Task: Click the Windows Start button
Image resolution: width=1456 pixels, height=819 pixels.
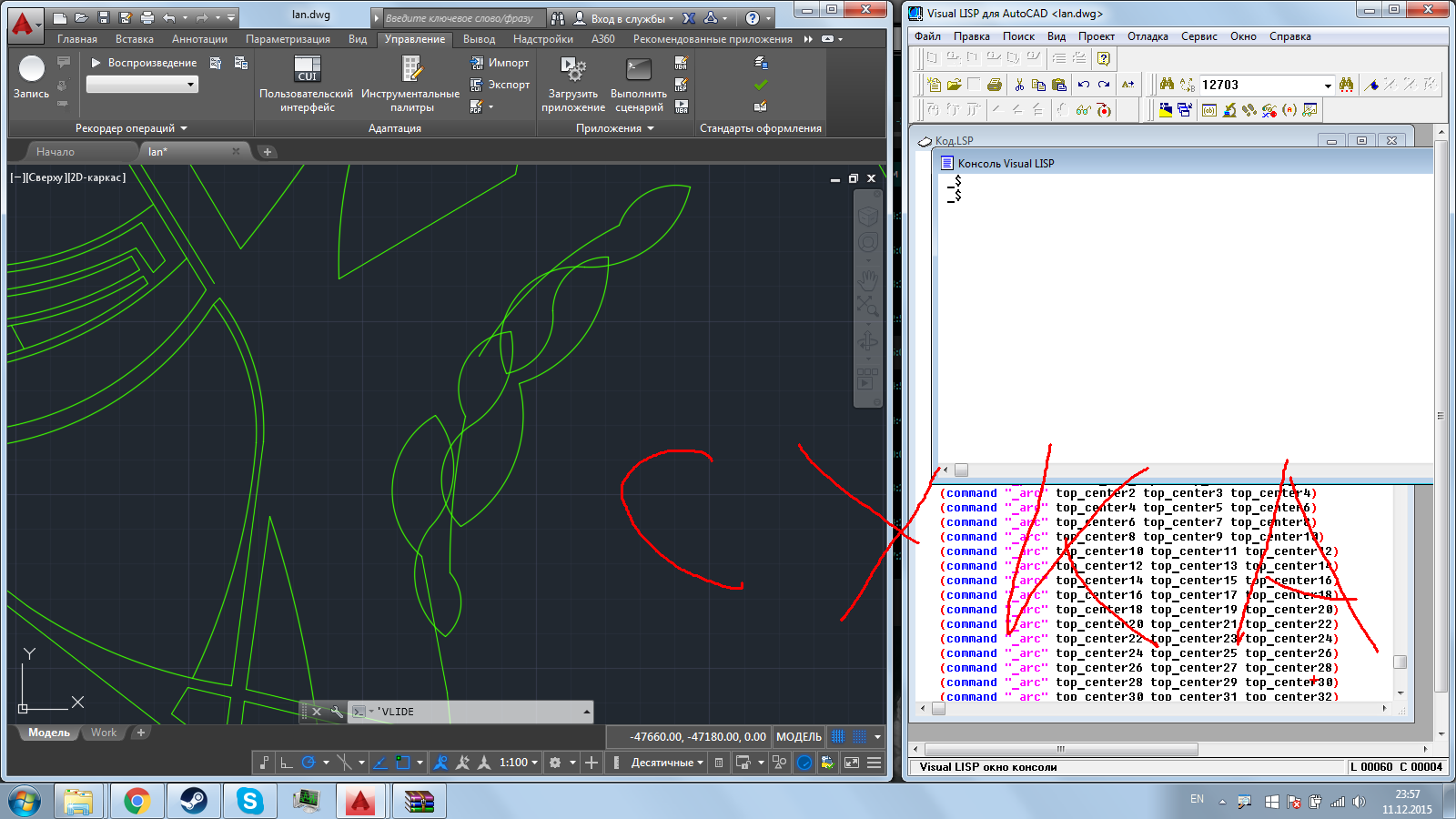Action: coord(25,801)
